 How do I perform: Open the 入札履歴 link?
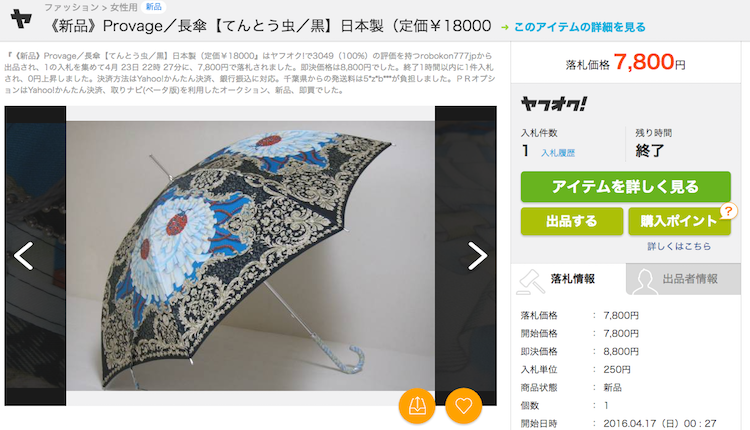[x=558, y=153]
